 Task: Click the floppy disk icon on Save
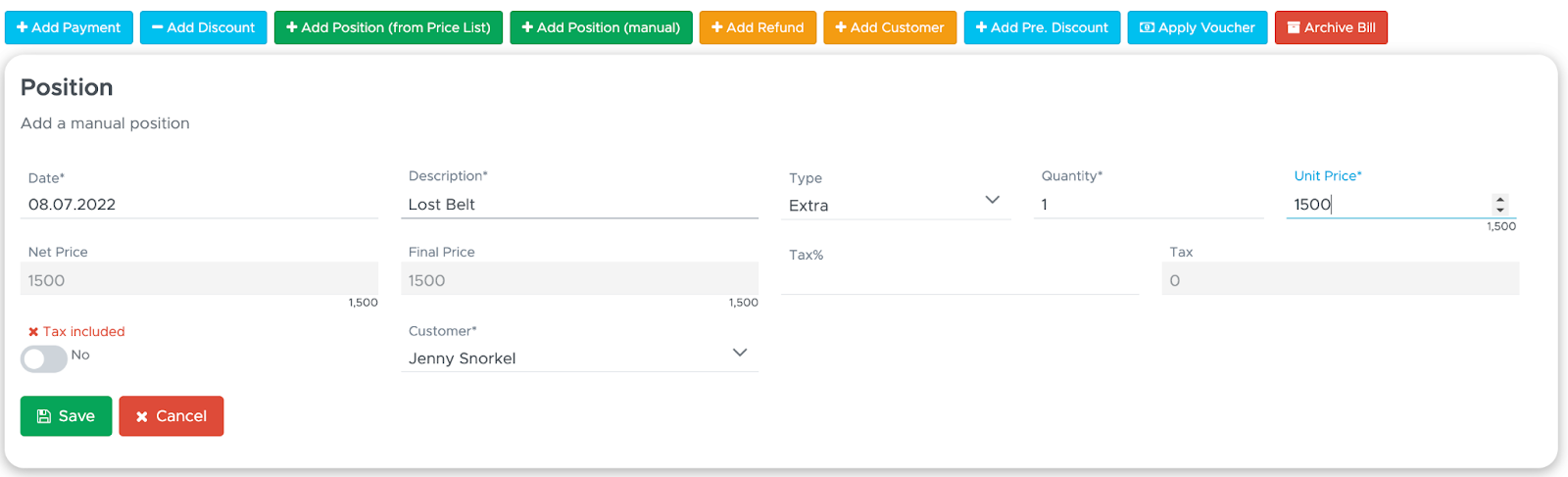(43, 416)
